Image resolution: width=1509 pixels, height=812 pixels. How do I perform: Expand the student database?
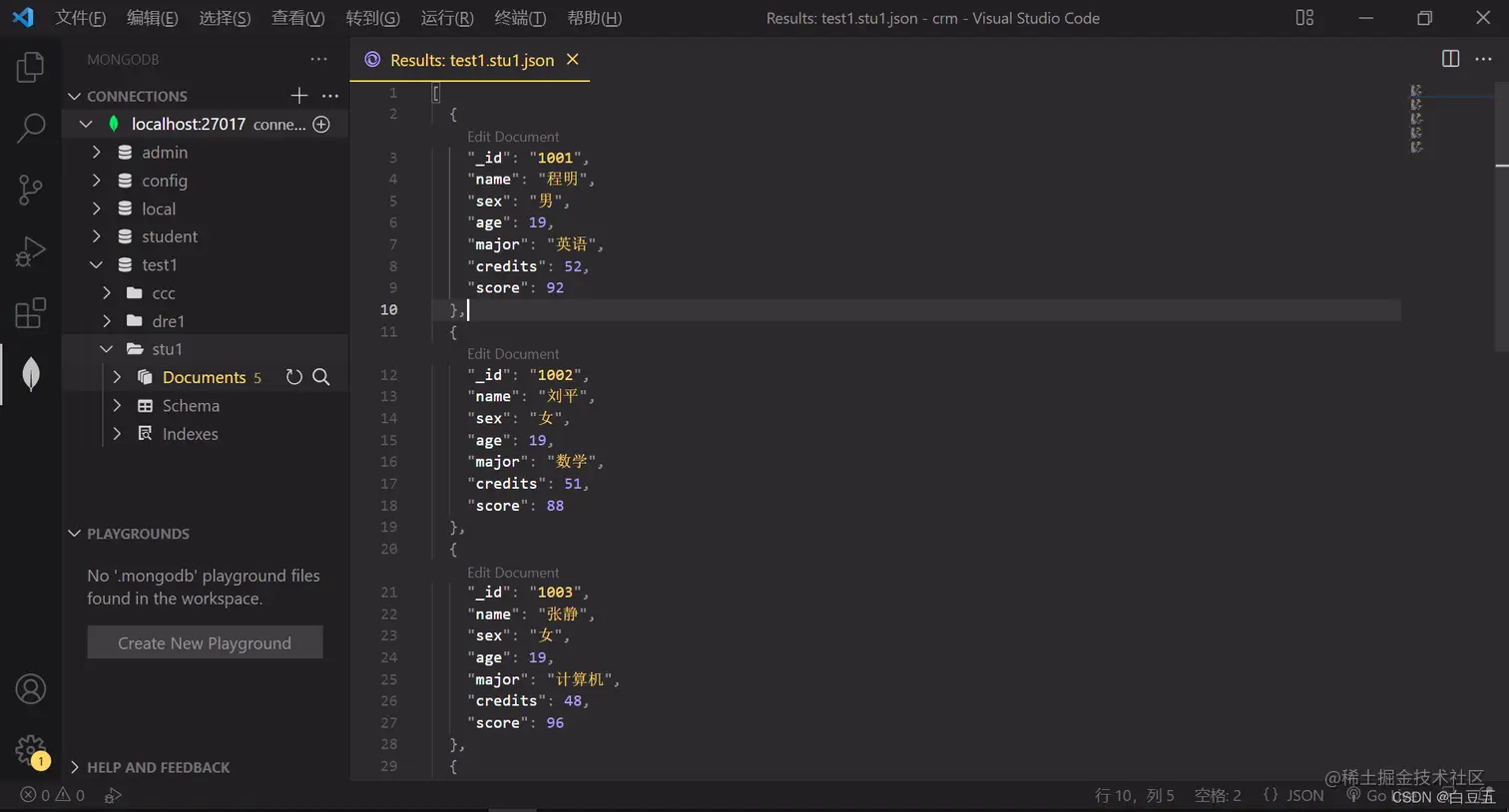coord(97,236)
